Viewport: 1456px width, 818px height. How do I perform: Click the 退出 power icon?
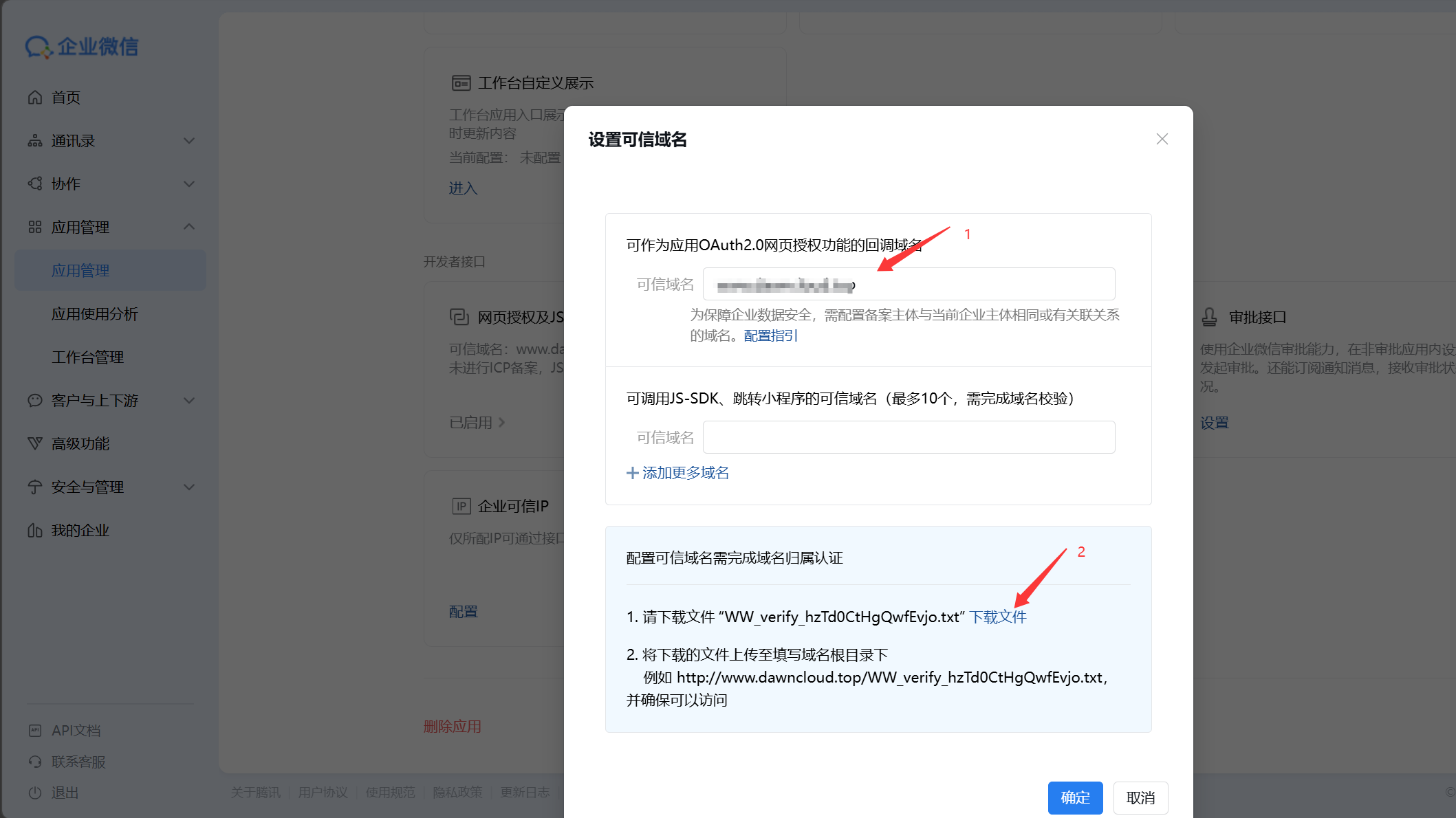point(35,793)
